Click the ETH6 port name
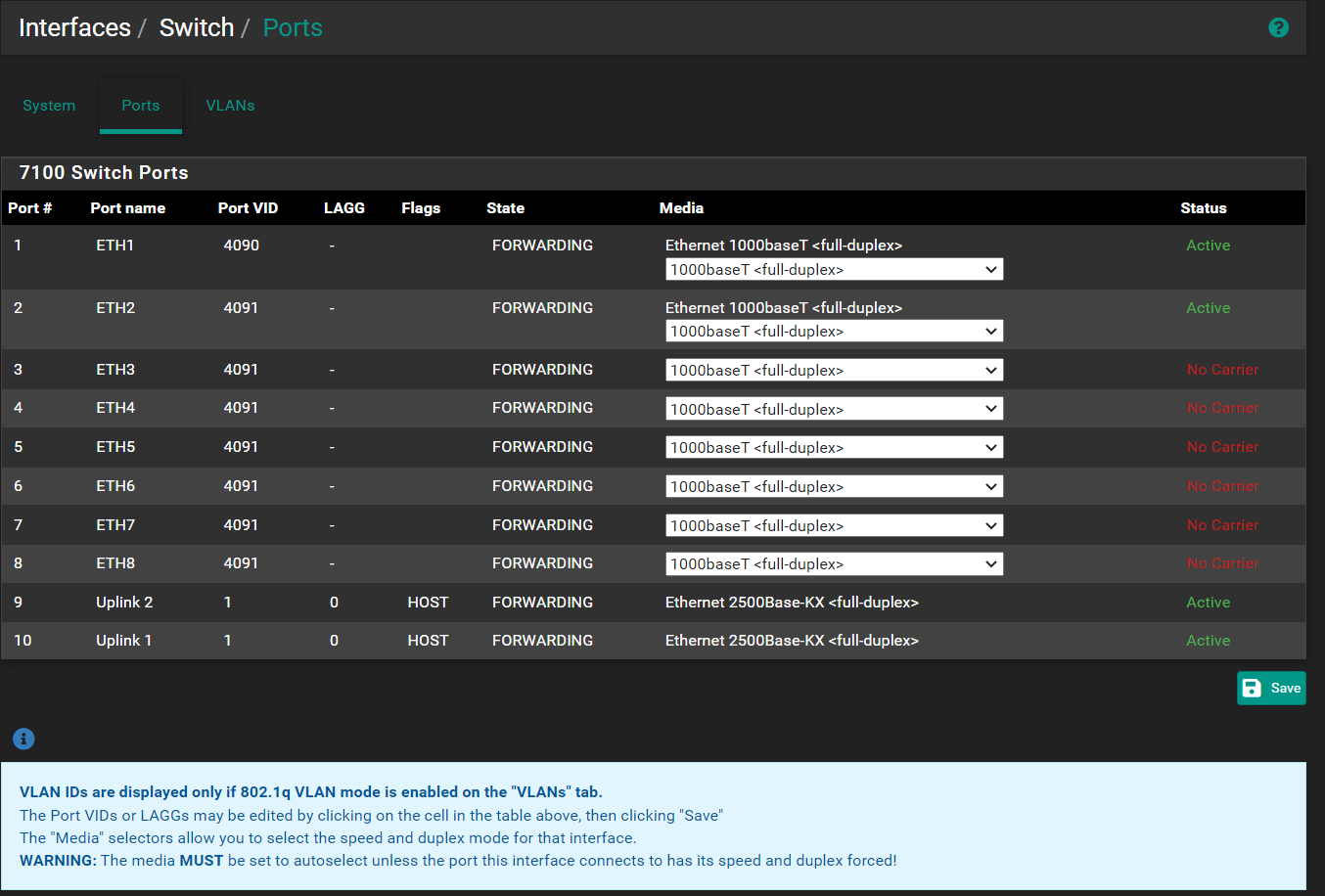 coord(115,486)
